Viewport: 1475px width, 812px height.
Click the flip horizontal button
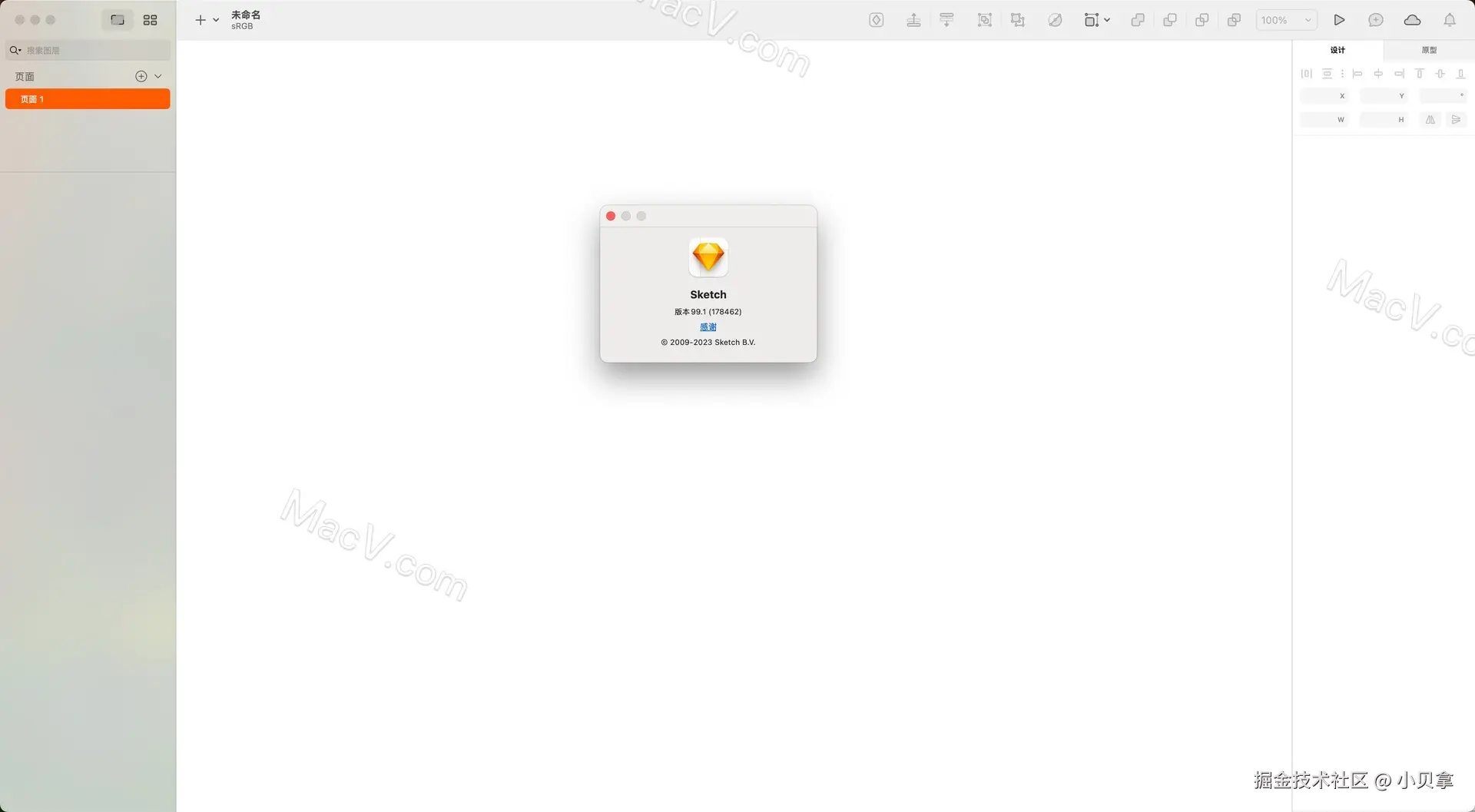[x=1430, y=120]
